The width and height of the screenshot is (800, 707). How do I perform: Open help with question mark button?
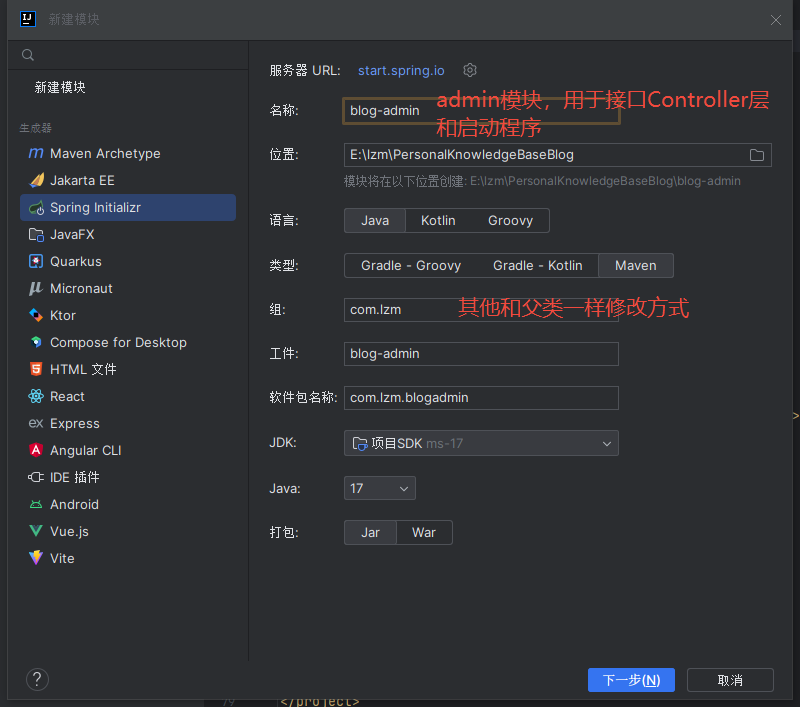click(x=37, y=679)
